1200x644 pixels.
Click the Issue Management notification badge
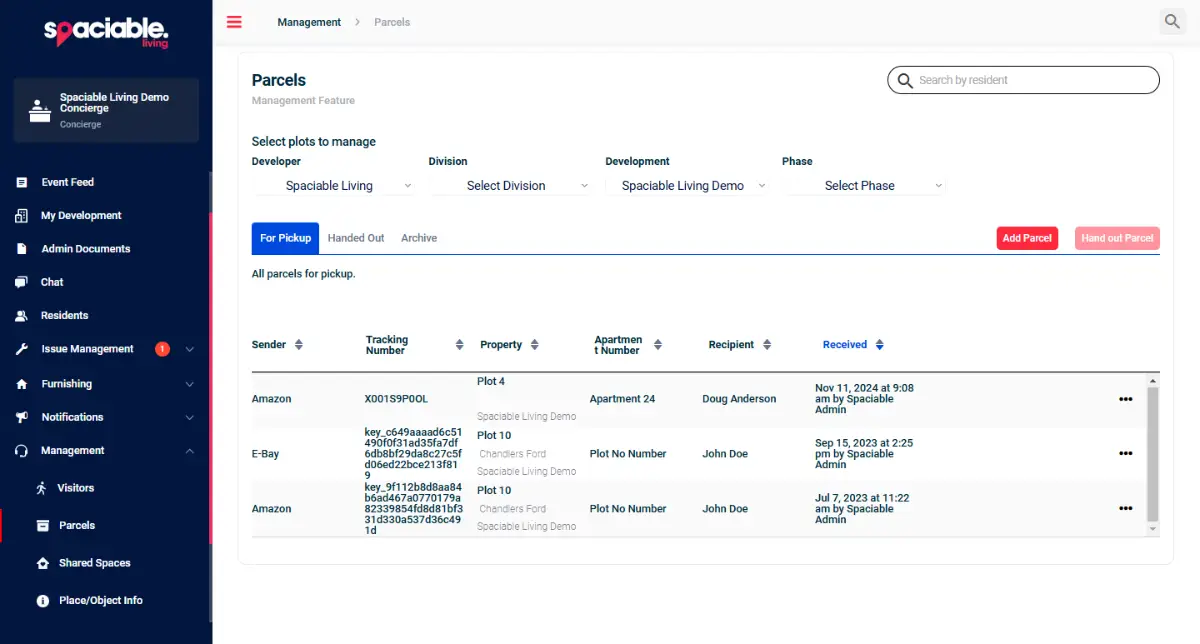[x=162, y=349]
